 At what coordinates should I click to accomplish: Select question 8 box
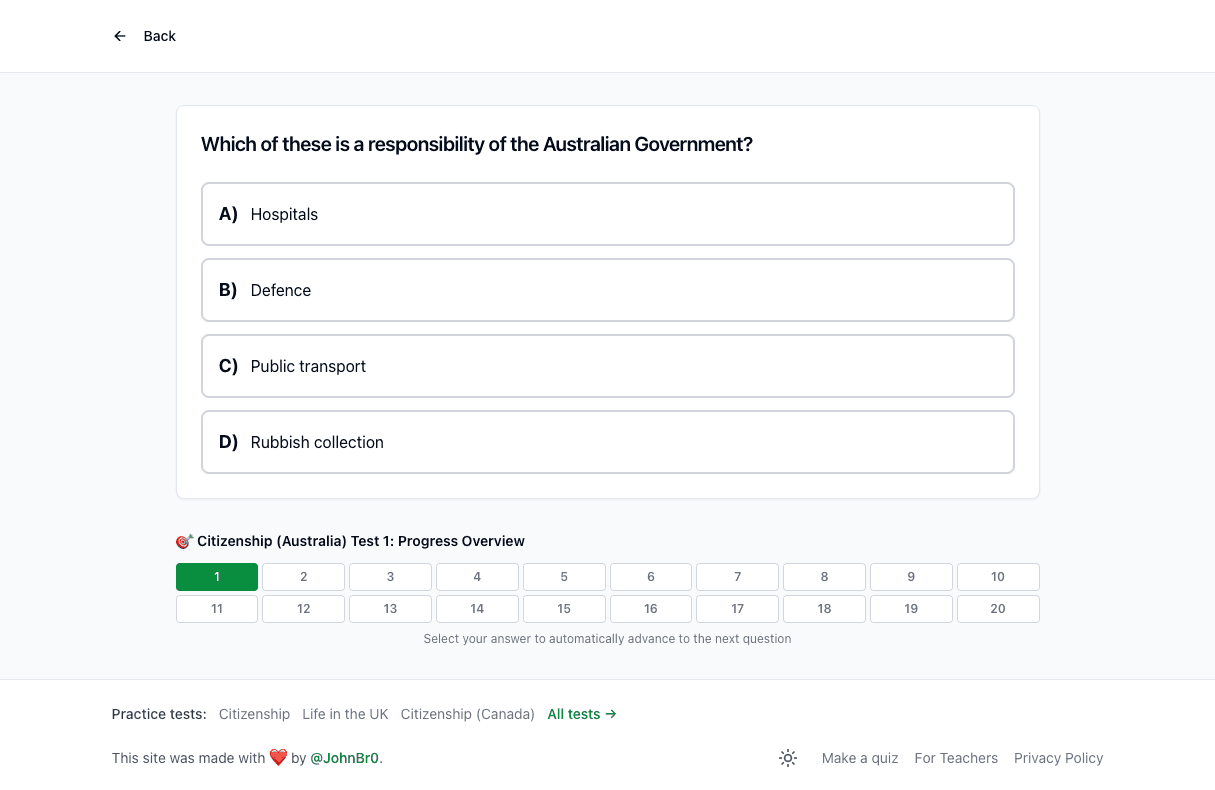click(824, 577)
